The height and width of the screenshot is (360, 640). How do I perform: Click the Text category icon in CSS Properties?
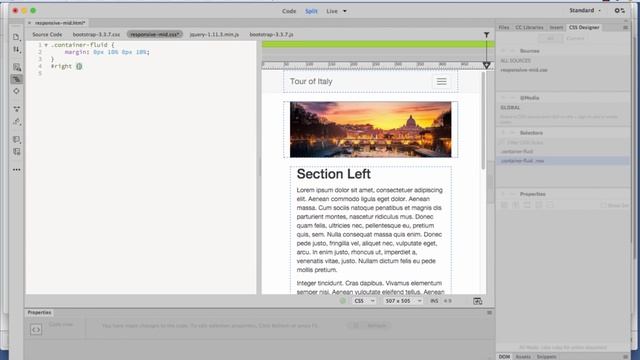(516, 205)
